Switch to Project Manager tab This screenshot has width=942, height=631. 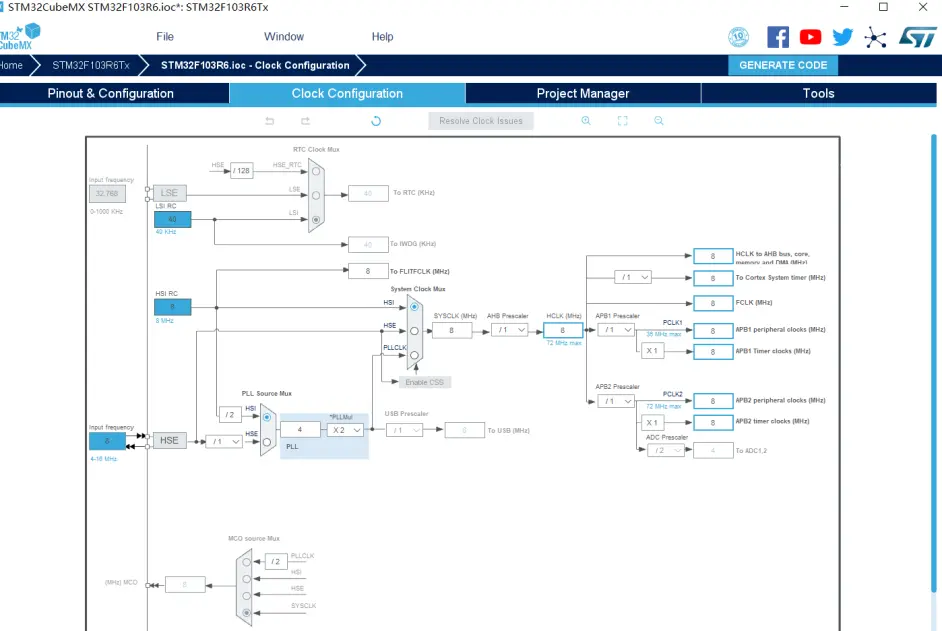click(x=583, y=93)
